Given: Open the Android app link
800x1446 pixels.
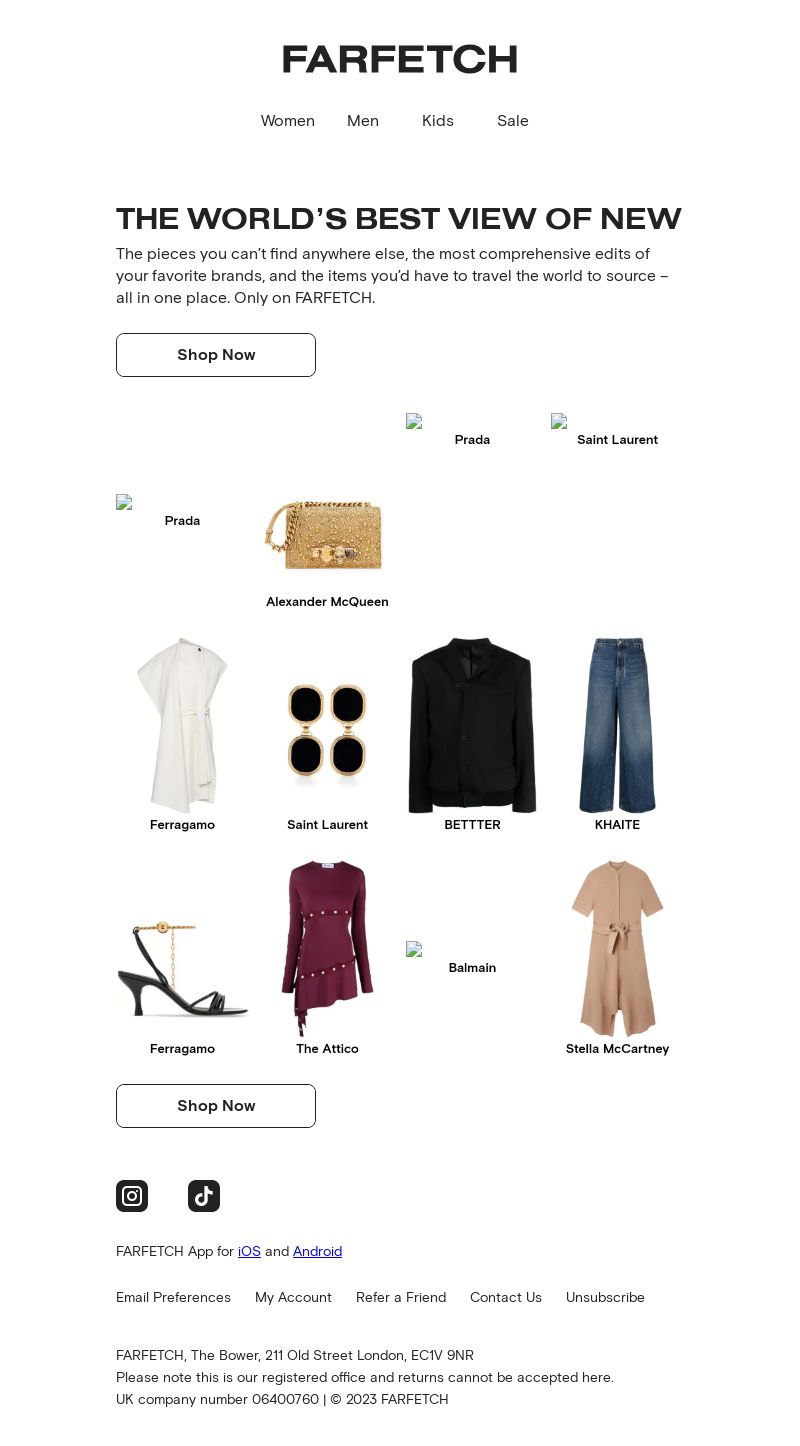Looking at the screenshot, I should [317, 1251].
